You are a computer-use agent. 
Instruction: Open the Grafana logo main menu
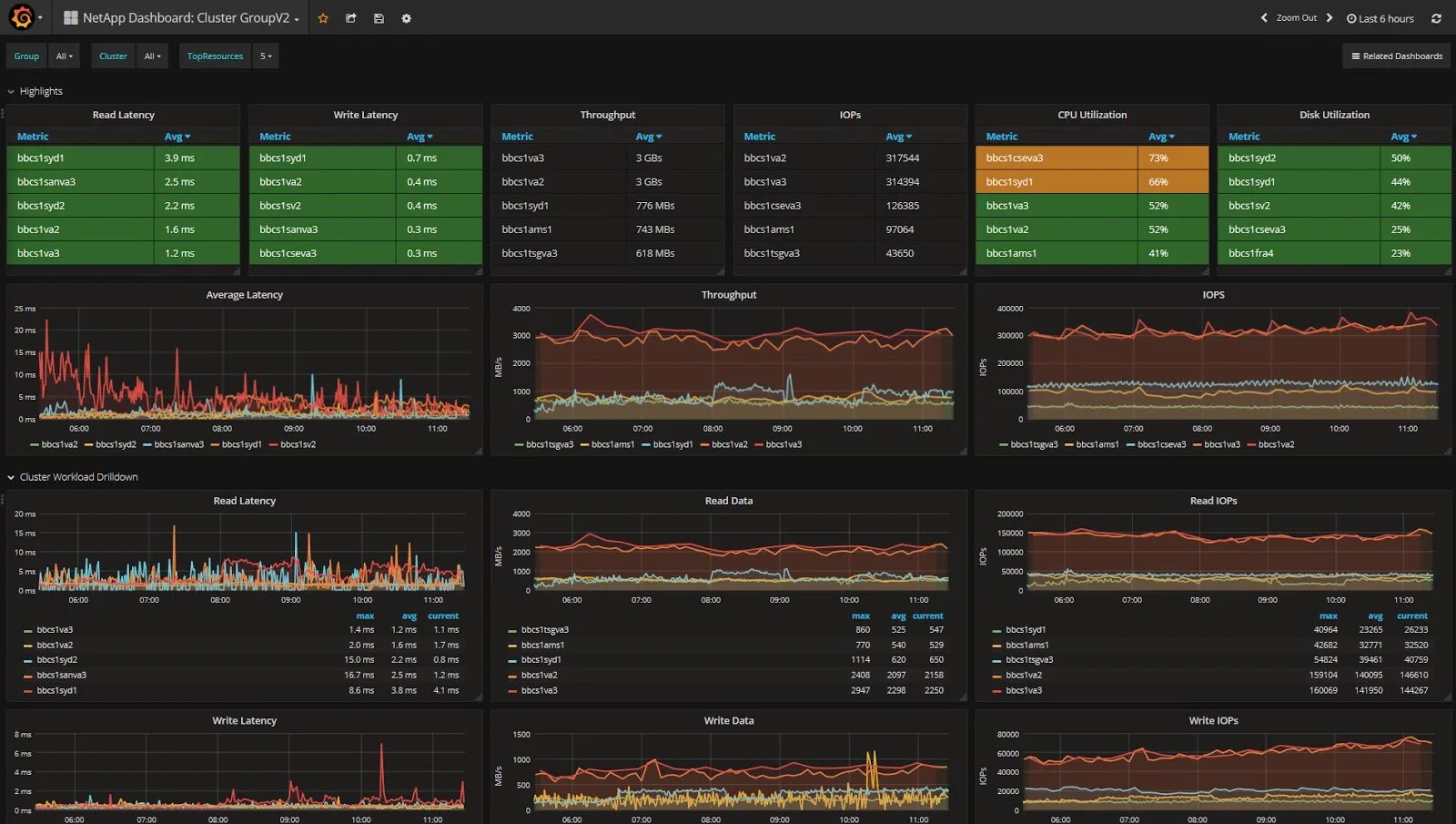pyautogui.click(x=22, y=17)
